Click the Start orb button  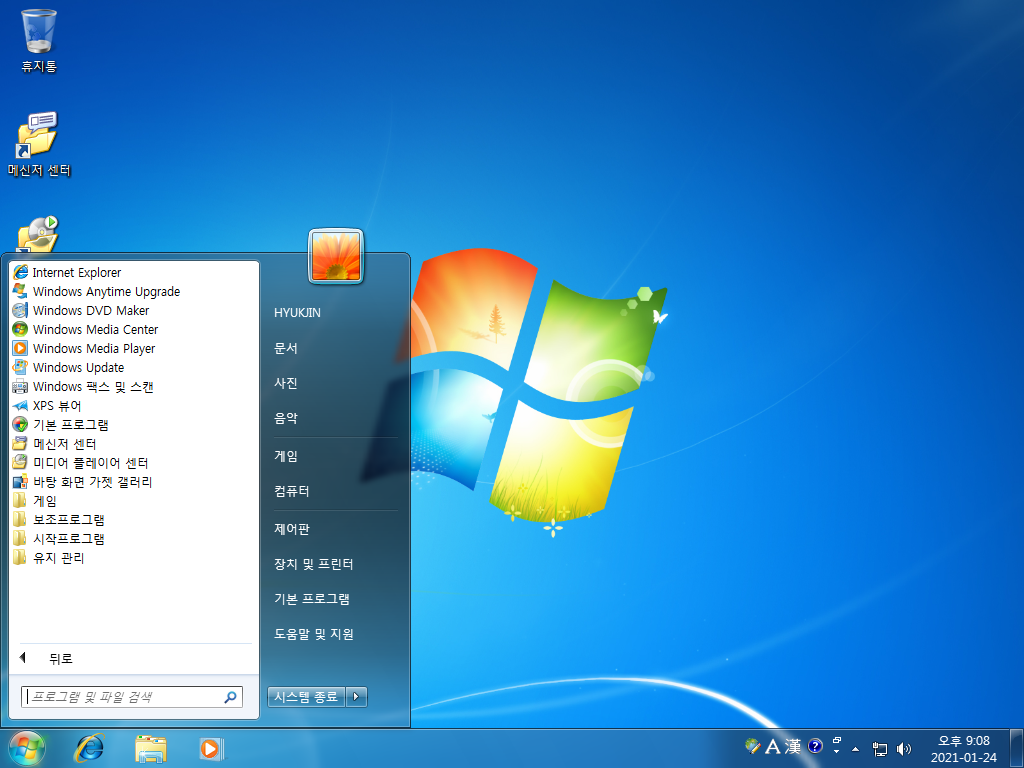pos(27,748)
